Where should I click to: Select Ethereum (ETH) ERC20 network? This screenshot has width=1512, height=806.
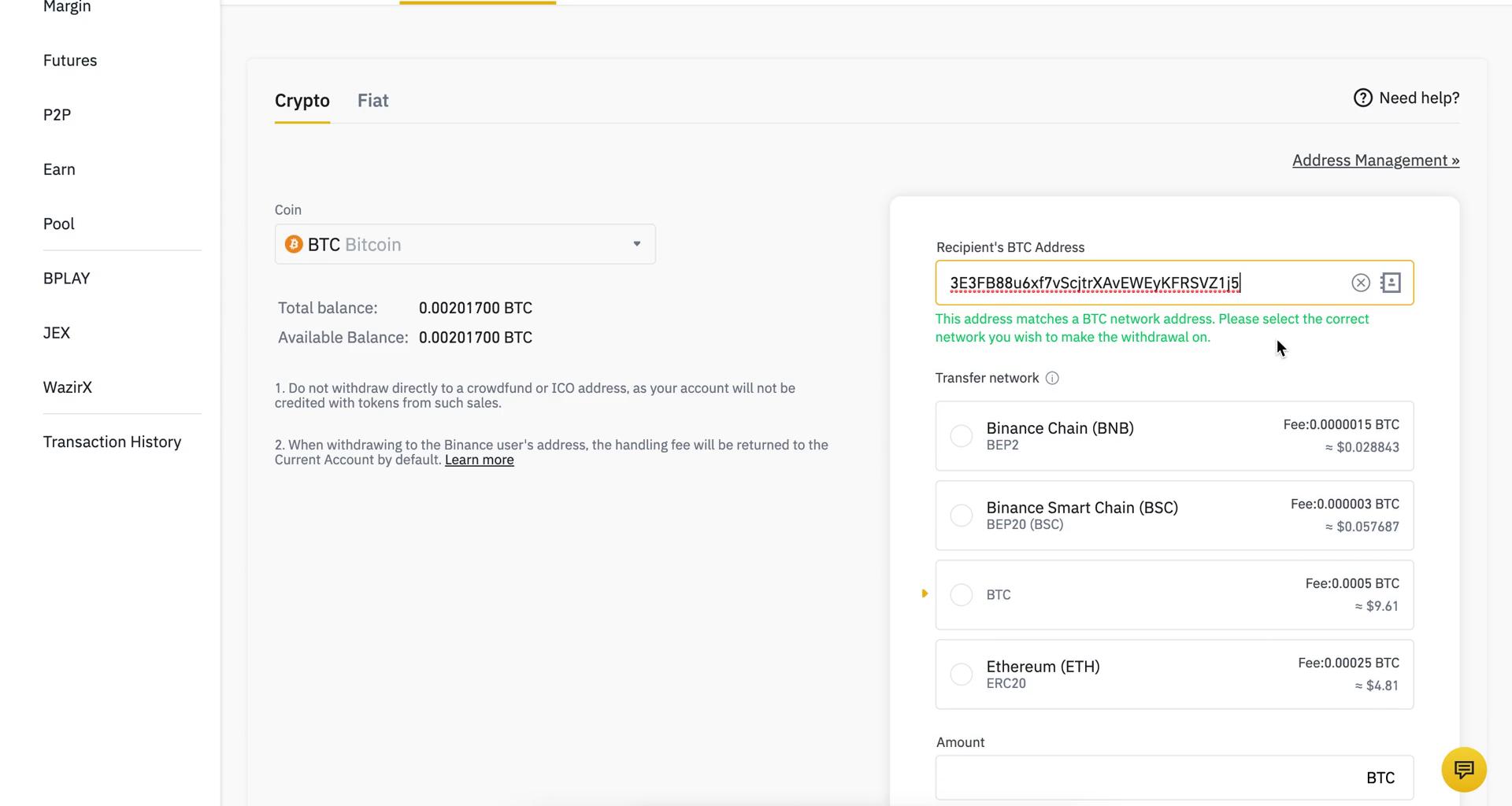point(1174,675)
